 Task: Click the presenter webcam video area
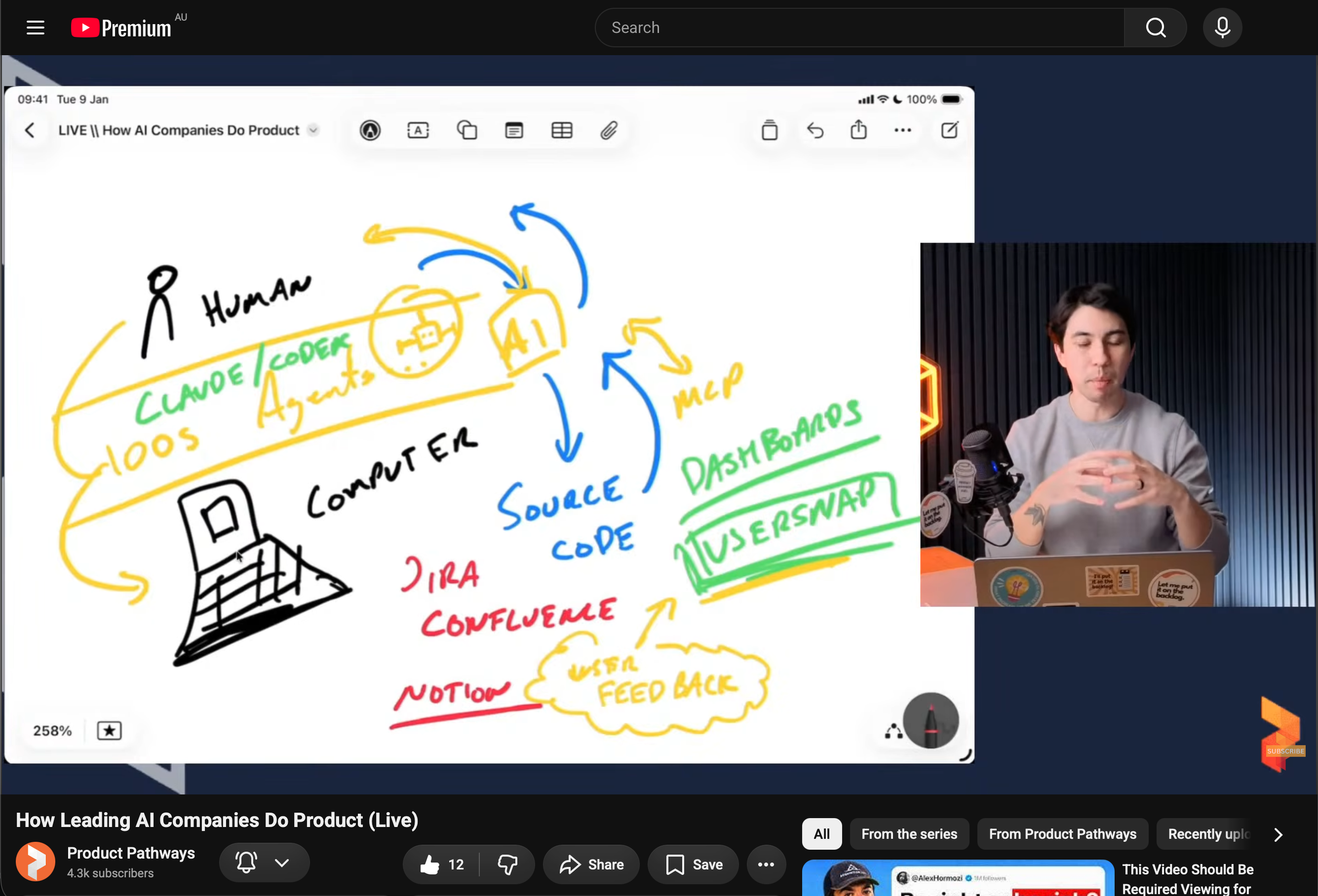[x=1117, y=424]
